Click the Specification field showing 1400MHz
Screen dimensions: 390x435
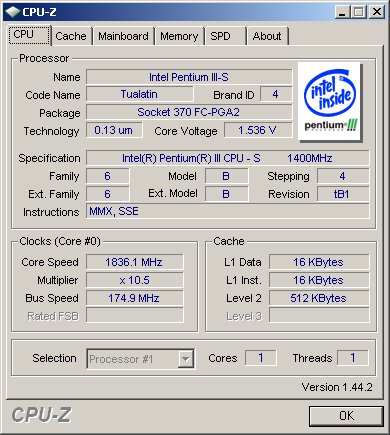(x=228, y=158)
